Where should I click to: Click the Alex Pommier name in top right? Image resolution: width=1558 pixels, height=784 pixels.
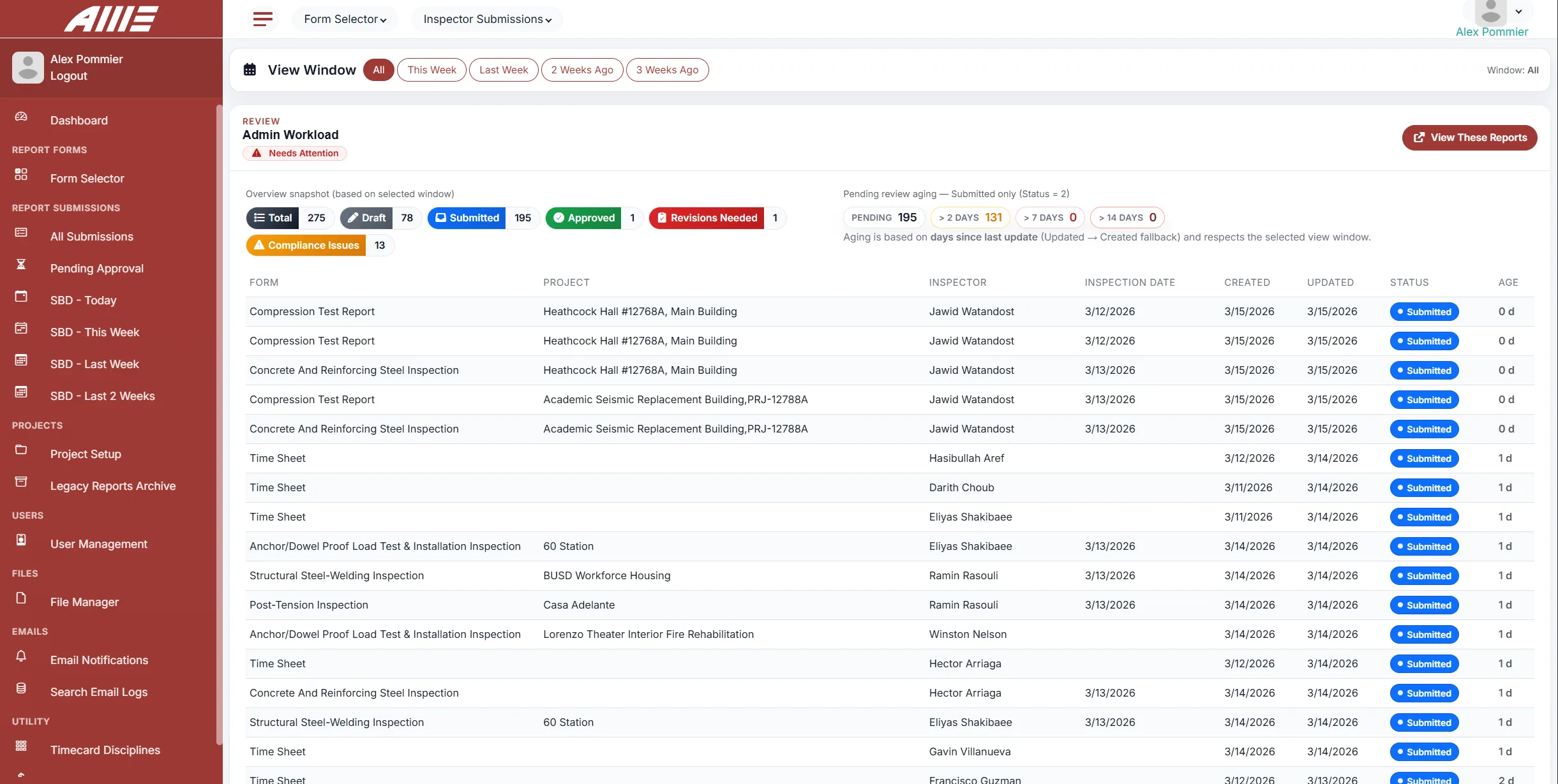click(1492, 32)
